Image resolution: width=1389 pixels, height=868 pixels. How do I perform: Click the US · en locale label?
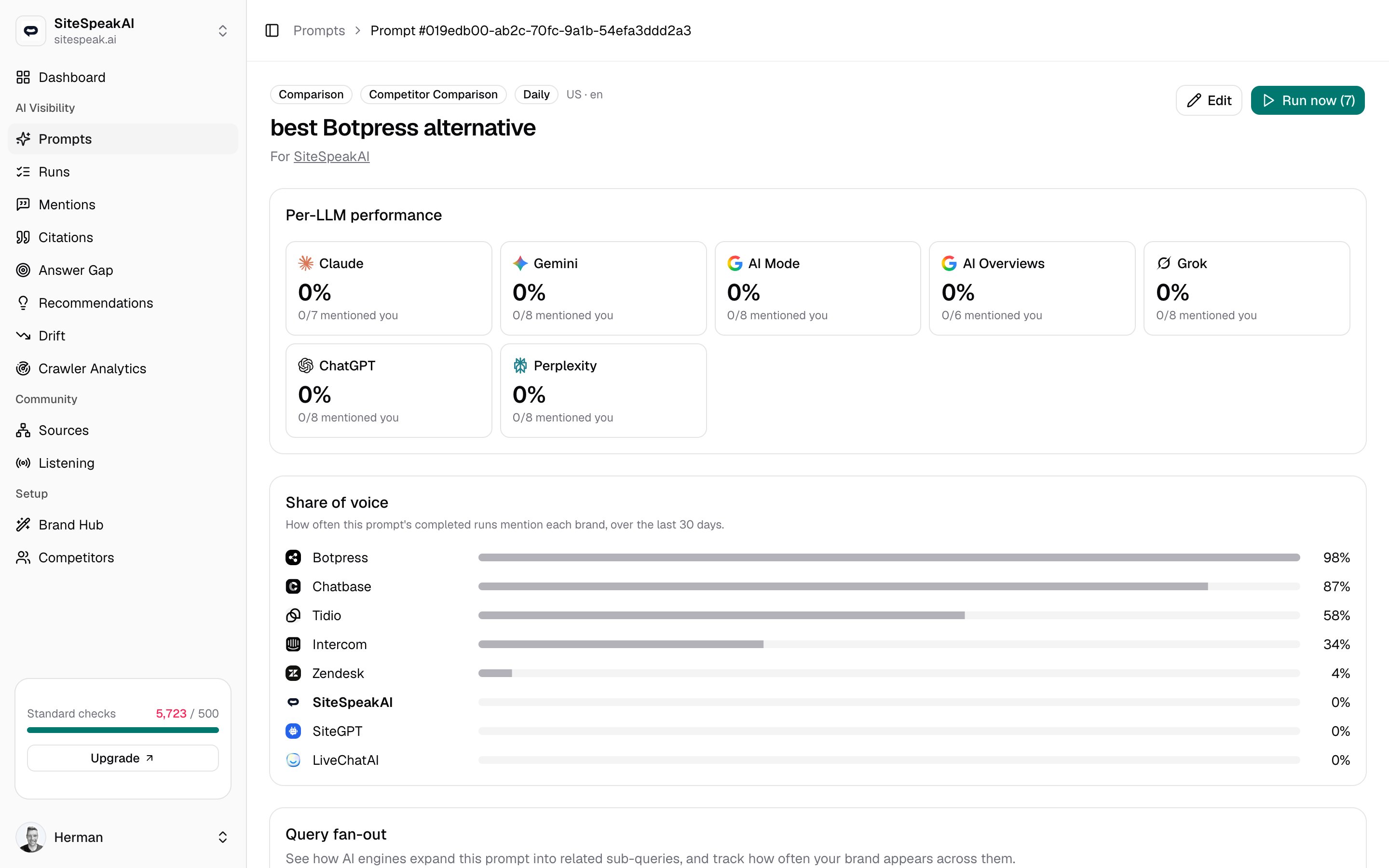[585, 94]
